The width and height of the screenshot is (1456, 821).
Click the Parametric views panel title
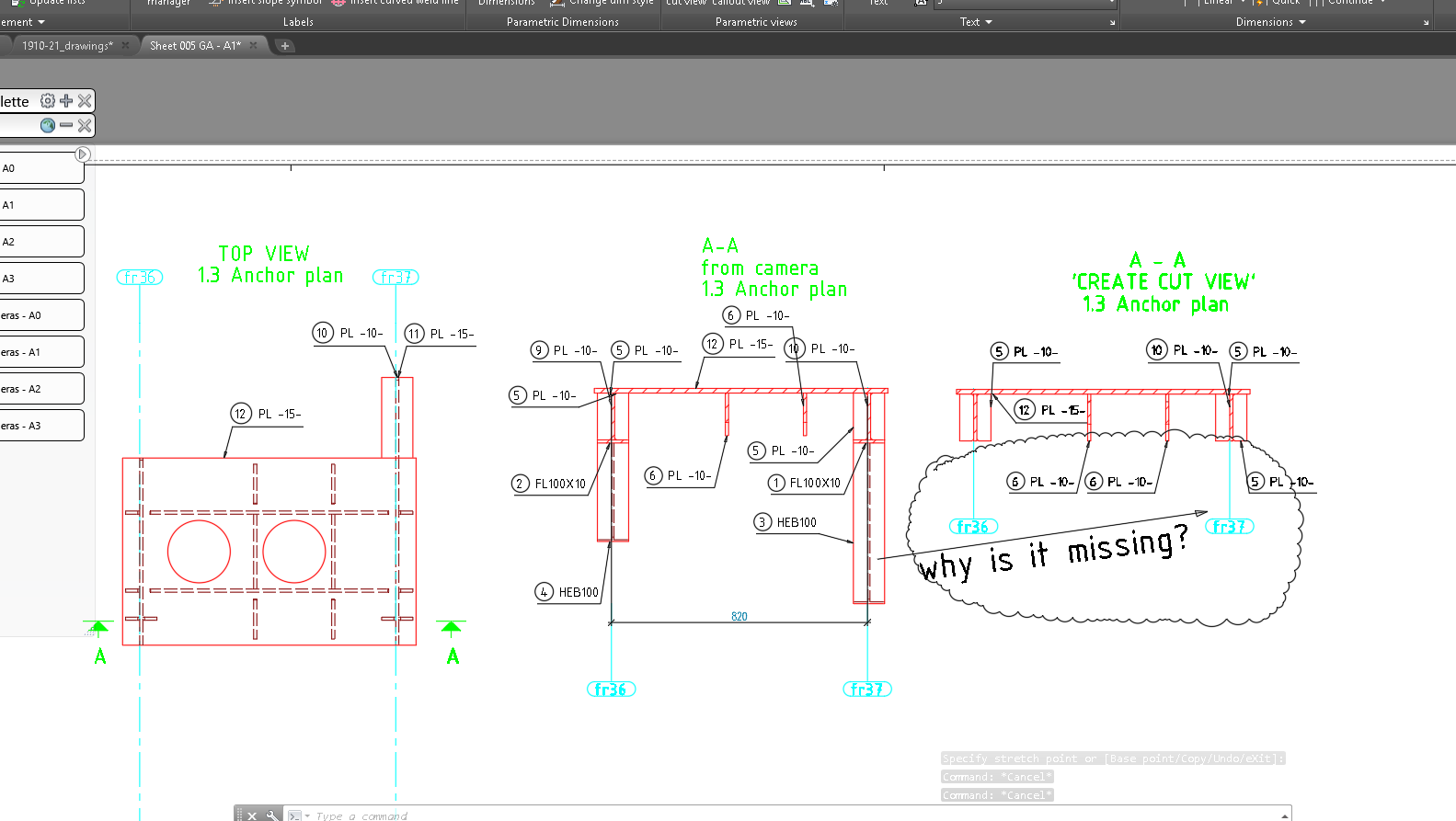(x=756, y=22)
